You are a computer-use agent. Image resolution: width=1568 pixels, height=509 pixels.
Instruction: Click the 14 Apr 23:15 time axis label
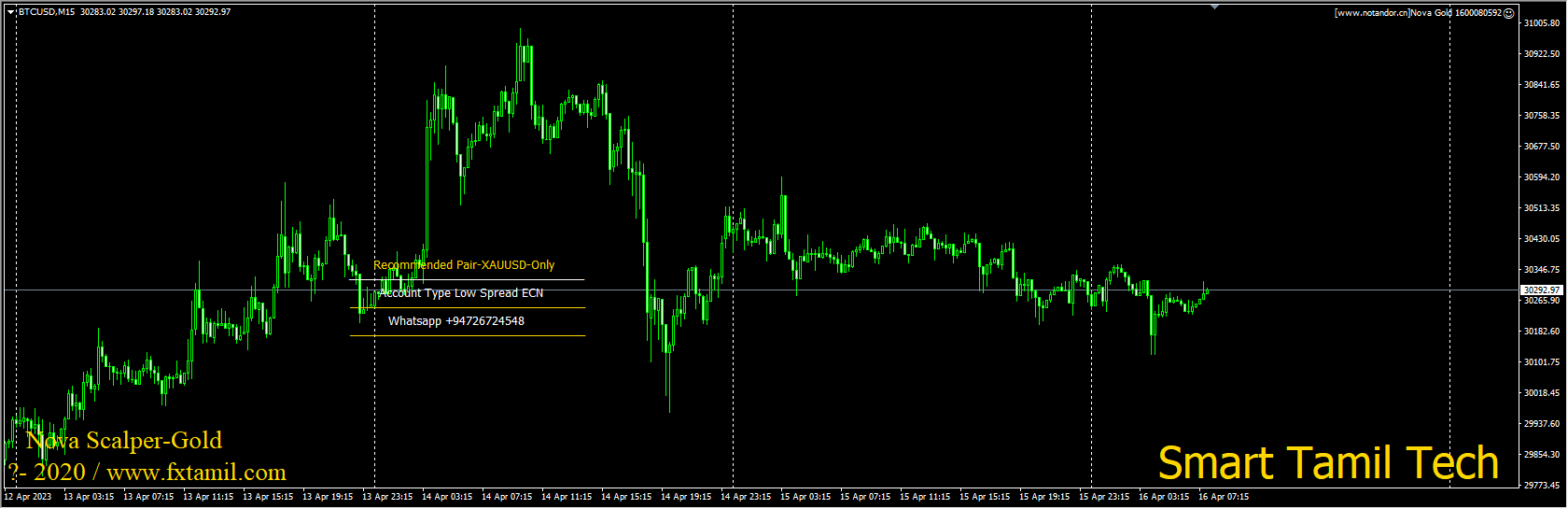(x=746, y=497)
